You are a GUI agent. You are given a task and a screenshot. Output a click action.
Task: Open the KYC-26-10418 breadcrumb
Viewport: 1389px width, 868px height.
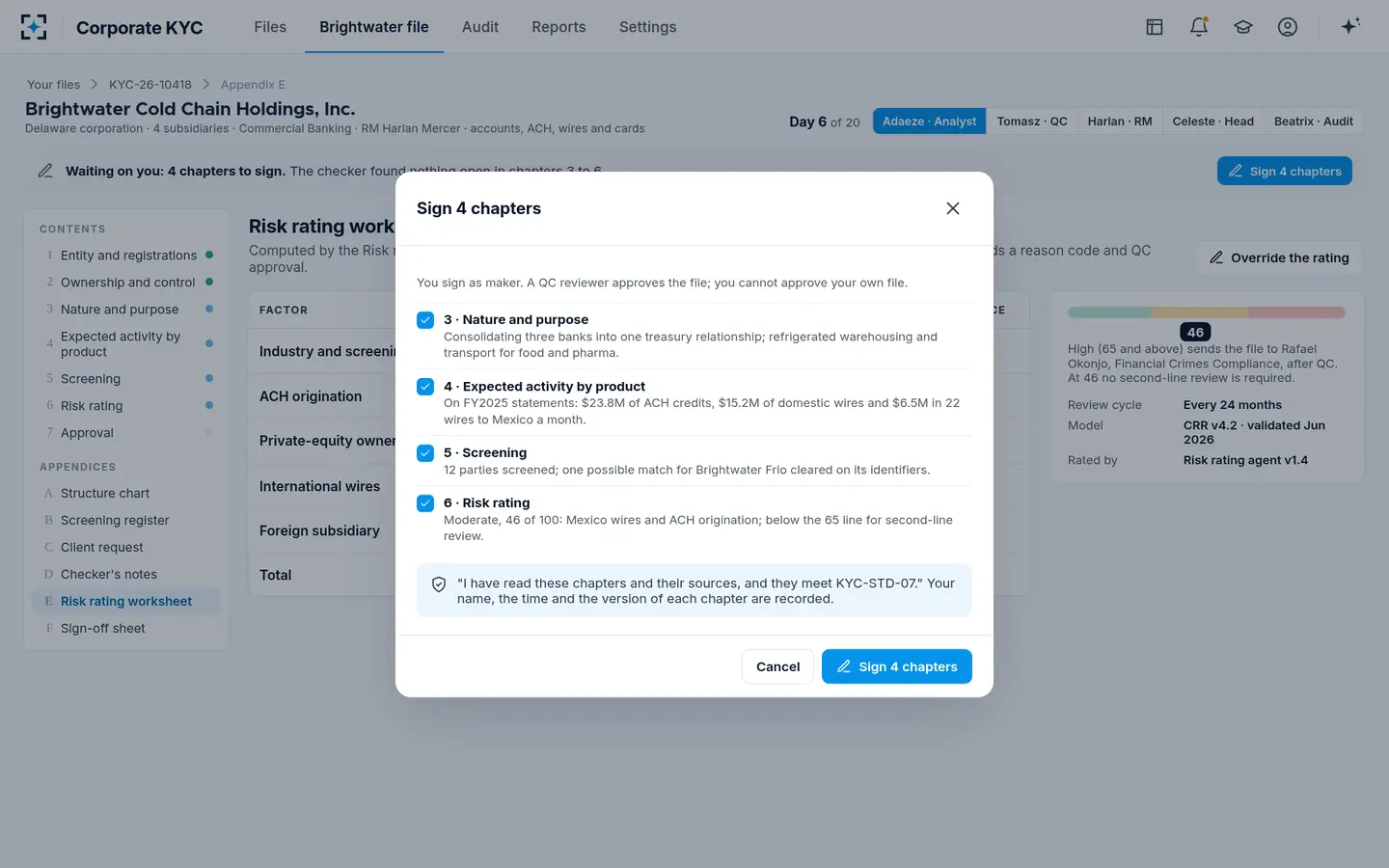[150, 85]
